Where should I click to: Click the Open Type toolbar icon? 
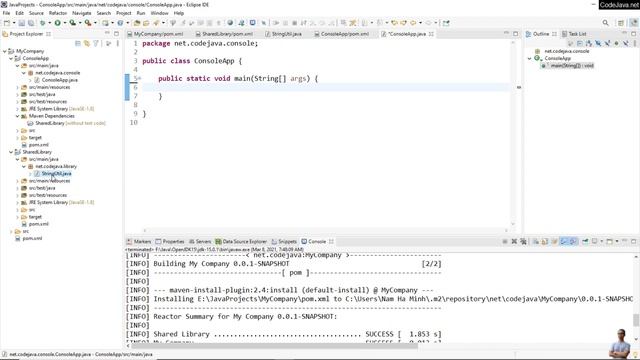pos(137,23)
